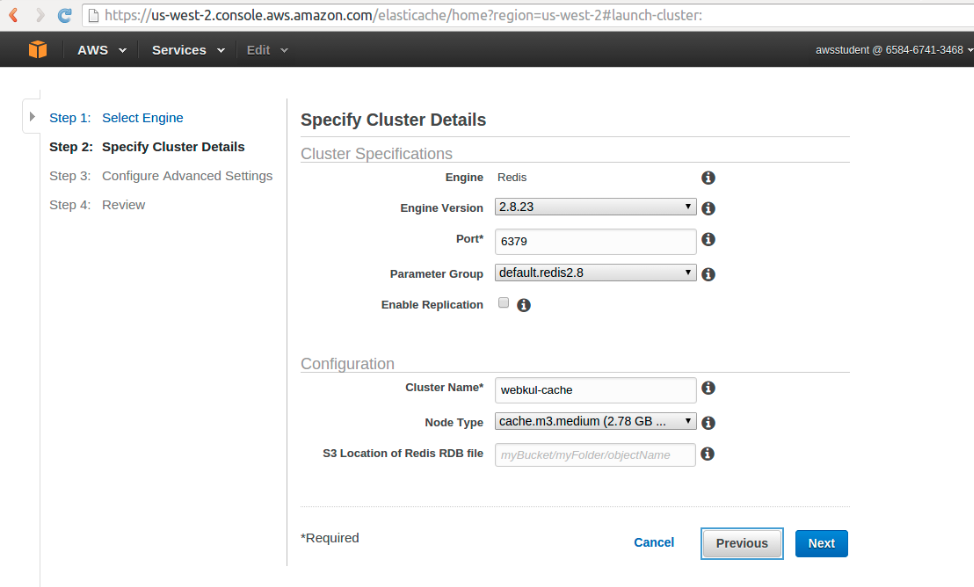This screenshot has height=587, width=974.
Task: Go back with the browser back arrow
Action: (x=13, y=15)
